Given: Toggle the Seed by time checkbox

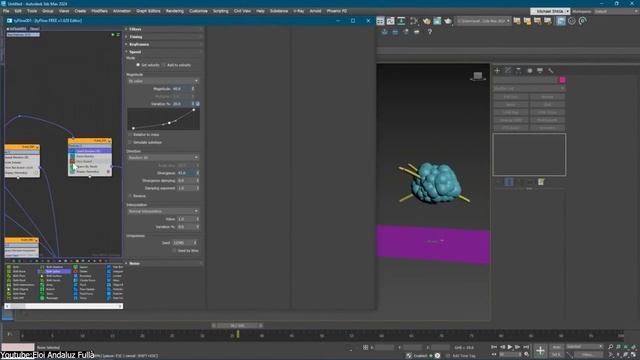Looking at the screenshot, I should pyautogui.click(x=174, y=251).
